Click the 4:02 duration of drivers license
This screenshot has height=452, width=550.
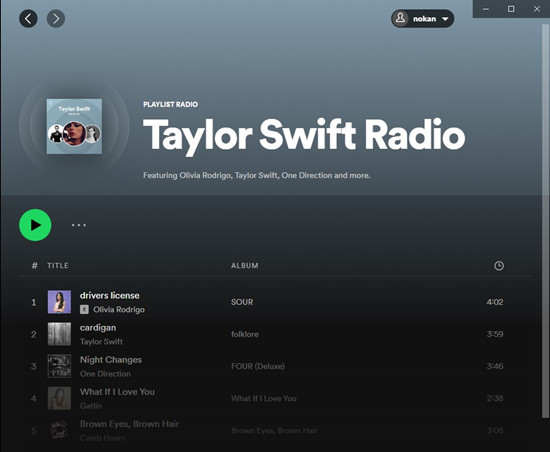(x=495, y=302)
